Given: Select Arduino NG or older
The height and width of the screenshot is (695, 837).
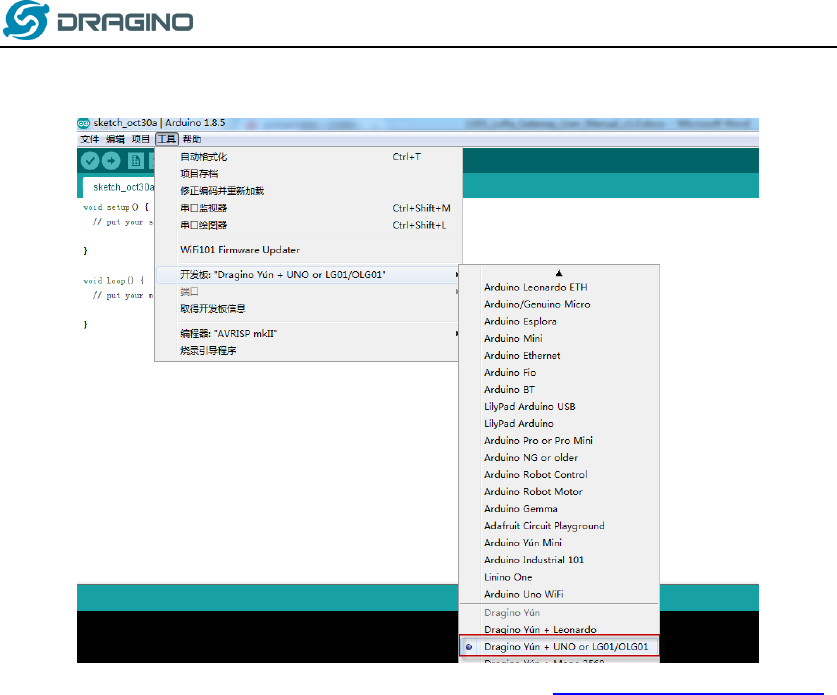Looking at the screenshot, I should [559, 458].
